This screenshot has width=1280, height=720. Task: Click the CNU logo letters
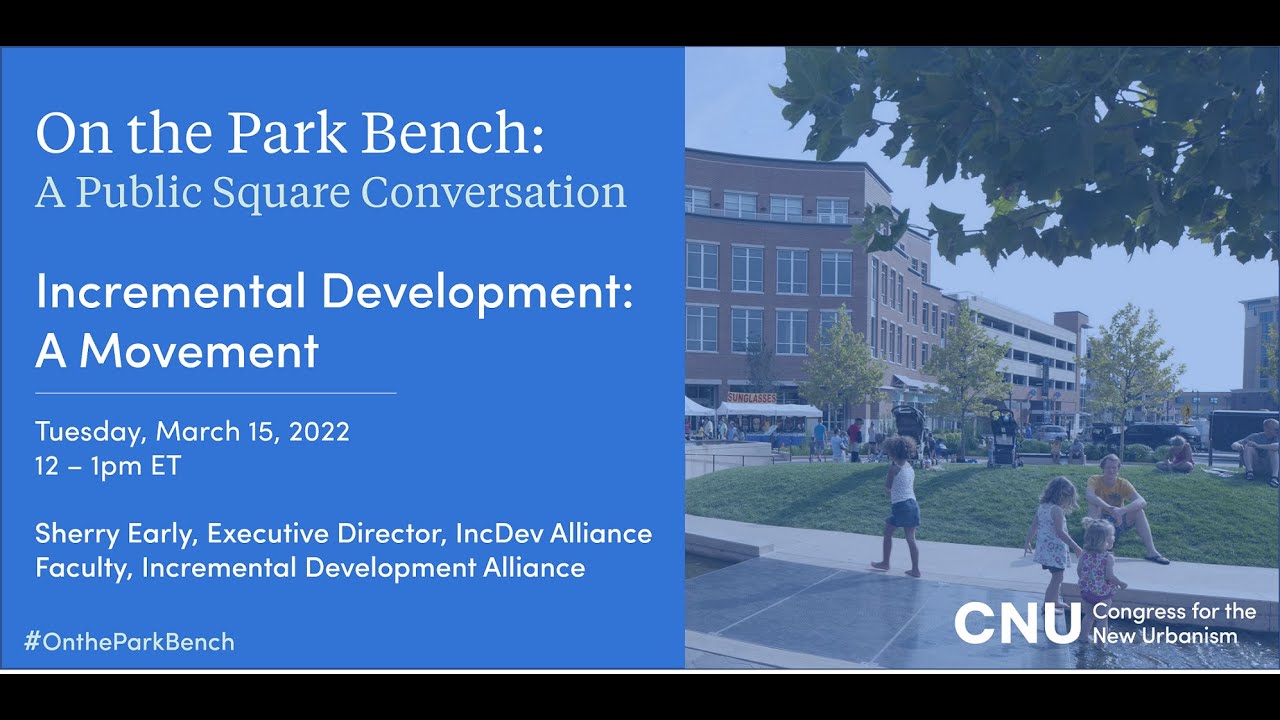tap(1017, 623)
